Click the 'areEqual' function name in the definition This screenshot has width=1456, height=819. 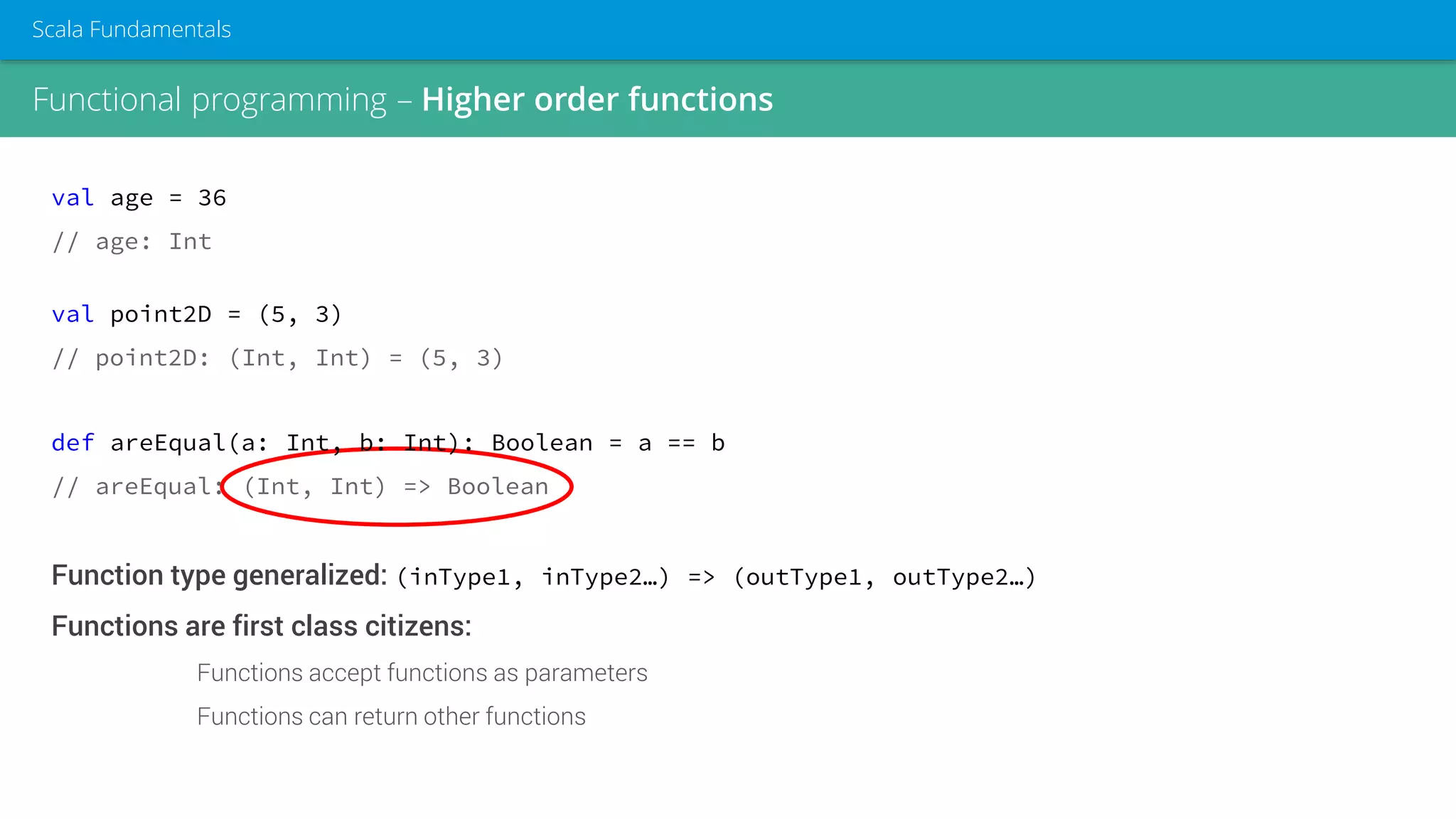coord(168,443)
